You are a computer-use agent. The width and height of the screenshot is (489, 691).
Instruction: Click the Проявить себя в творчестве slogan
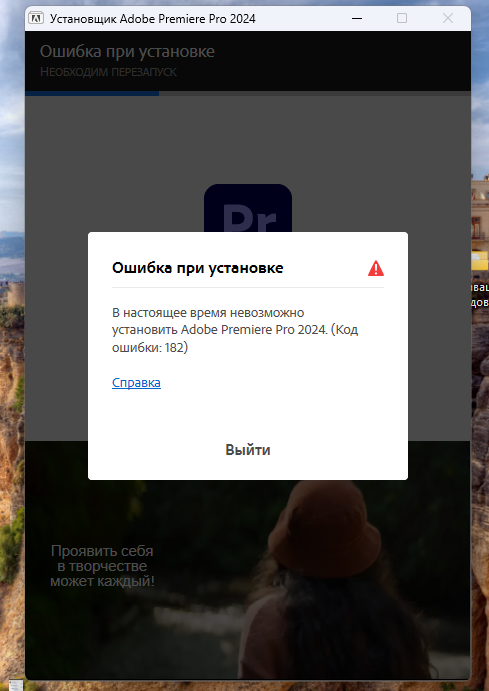click(102, 566)
